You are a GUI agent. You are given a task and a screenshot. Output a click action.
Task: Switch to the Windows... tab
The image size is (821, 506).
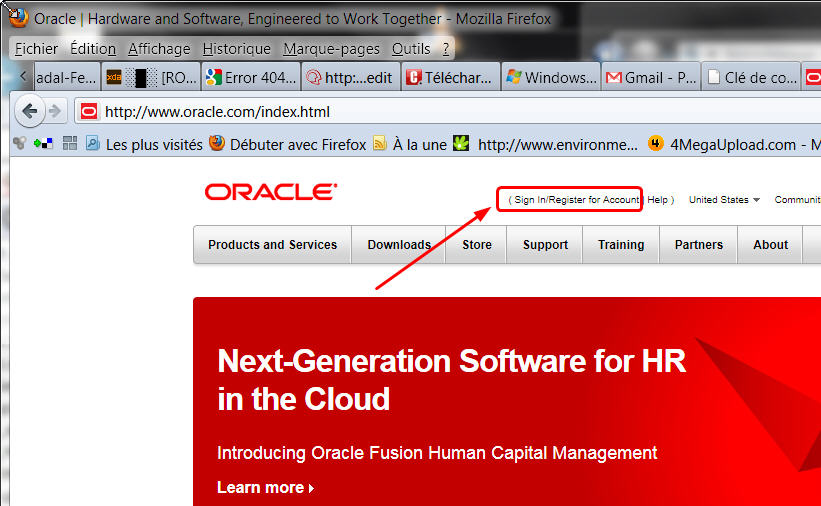pyautogui.click(x=551, y=77)
